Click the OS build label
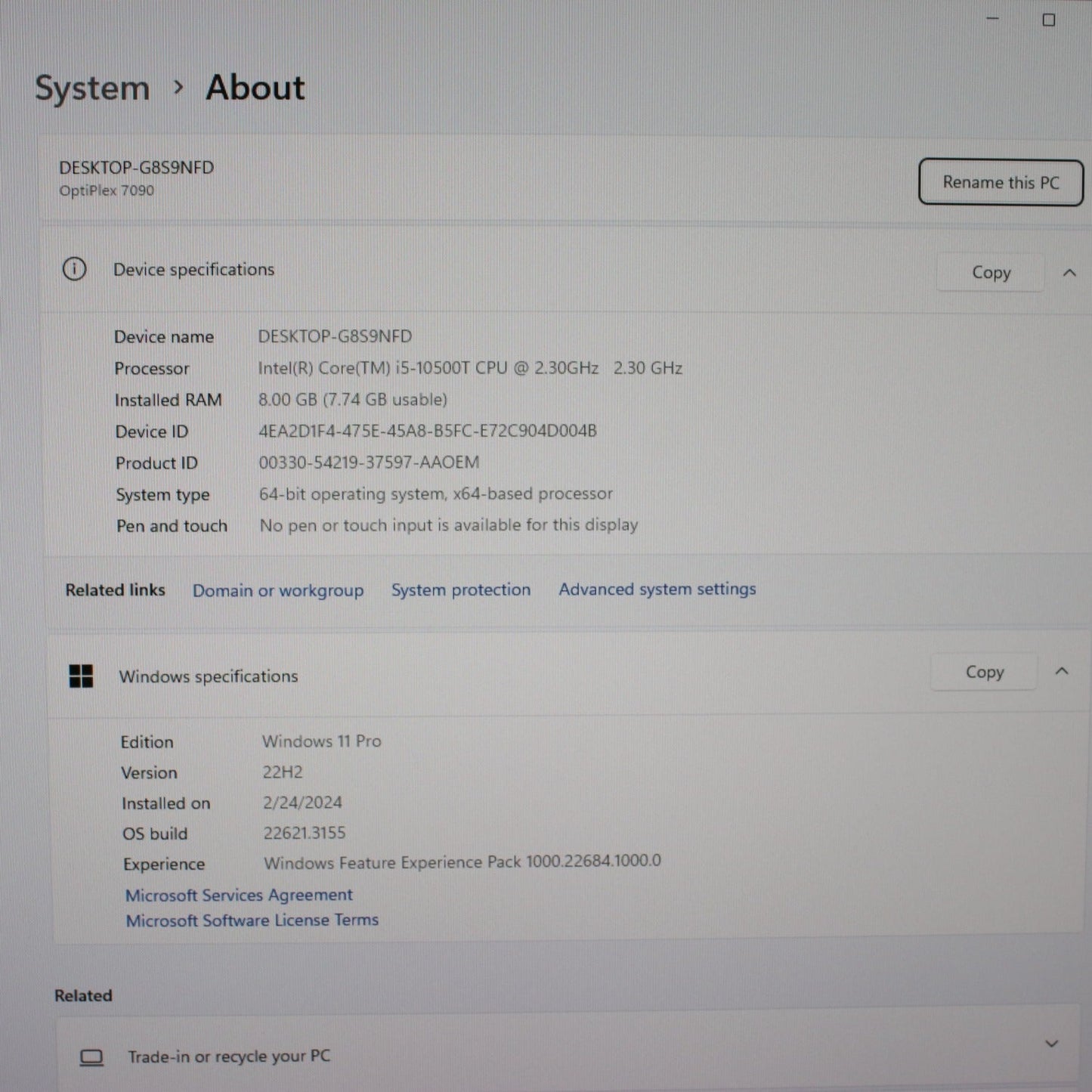Screen dimensions: 1092x1092 click(x=155, y=834)
